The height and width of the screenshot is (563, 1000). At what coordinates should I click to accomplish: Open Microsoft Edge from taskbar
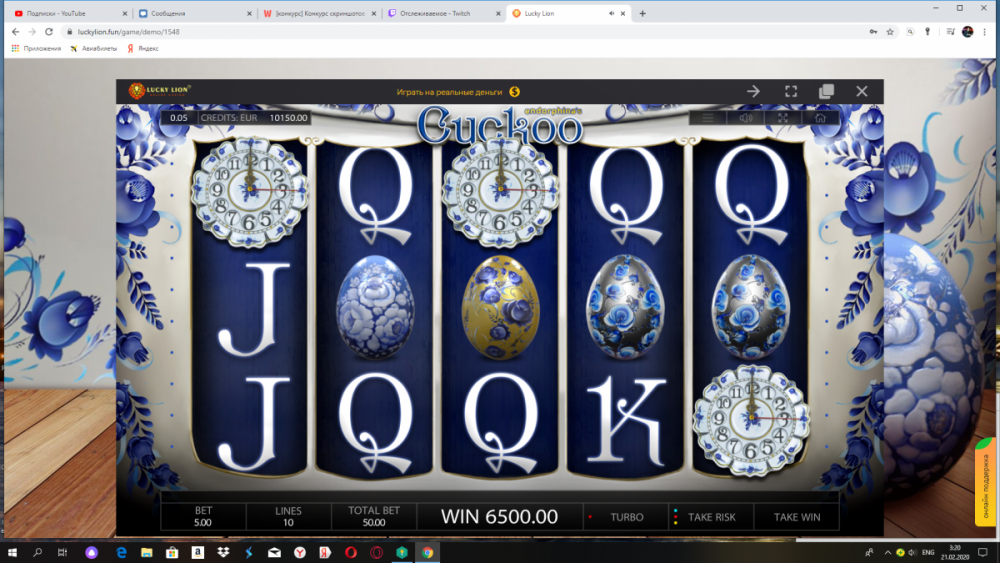[121, 552]
